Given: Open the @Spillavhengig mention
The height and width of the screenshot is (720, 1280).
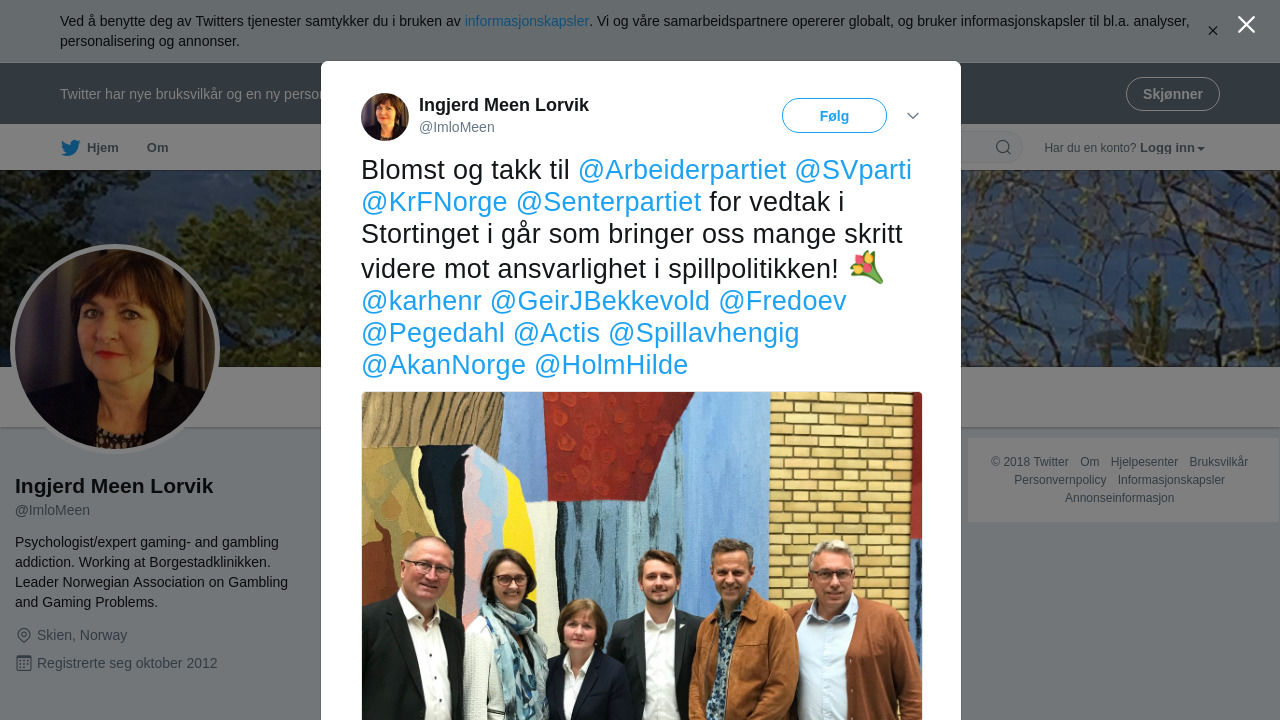Looking at the screenshot, I should point(704,333).
